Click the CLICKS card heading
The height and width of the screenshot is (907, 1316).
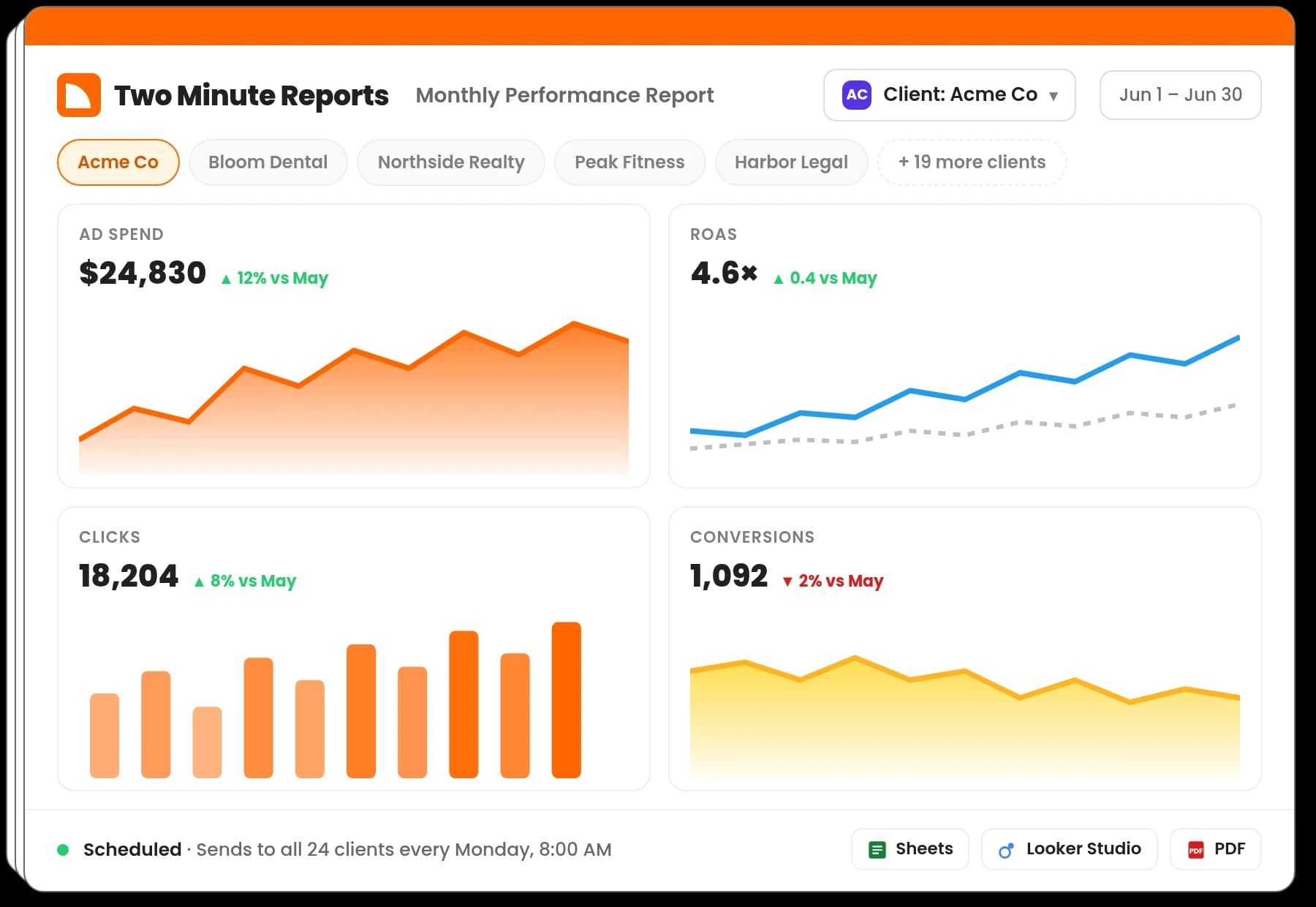coord(110,538)
